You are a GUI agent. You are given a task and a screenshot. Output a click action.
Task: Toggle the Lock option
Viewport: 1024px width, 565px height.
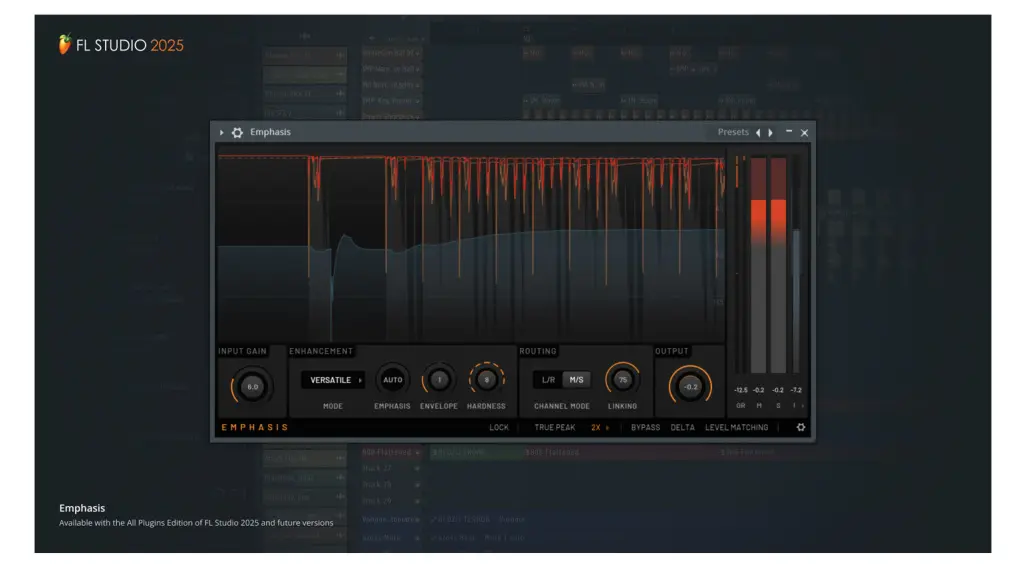pos(499,427)
